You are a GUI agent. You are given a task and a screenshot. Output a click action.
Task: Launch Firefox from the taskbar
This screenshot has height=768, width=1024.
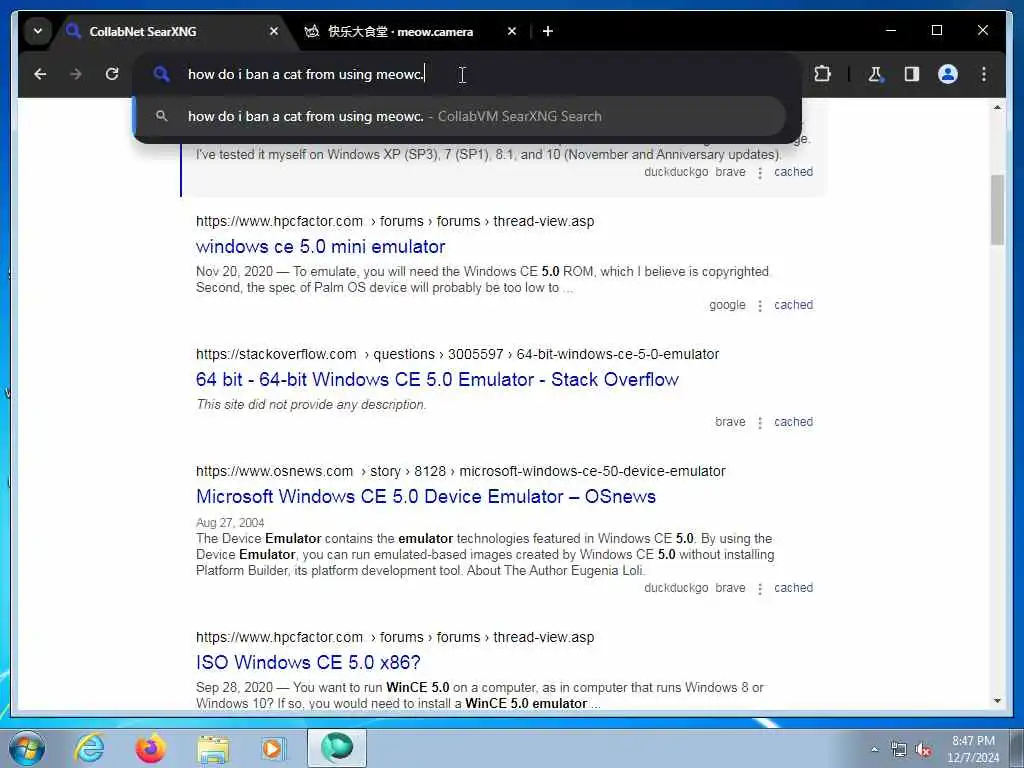coord(150,748)
